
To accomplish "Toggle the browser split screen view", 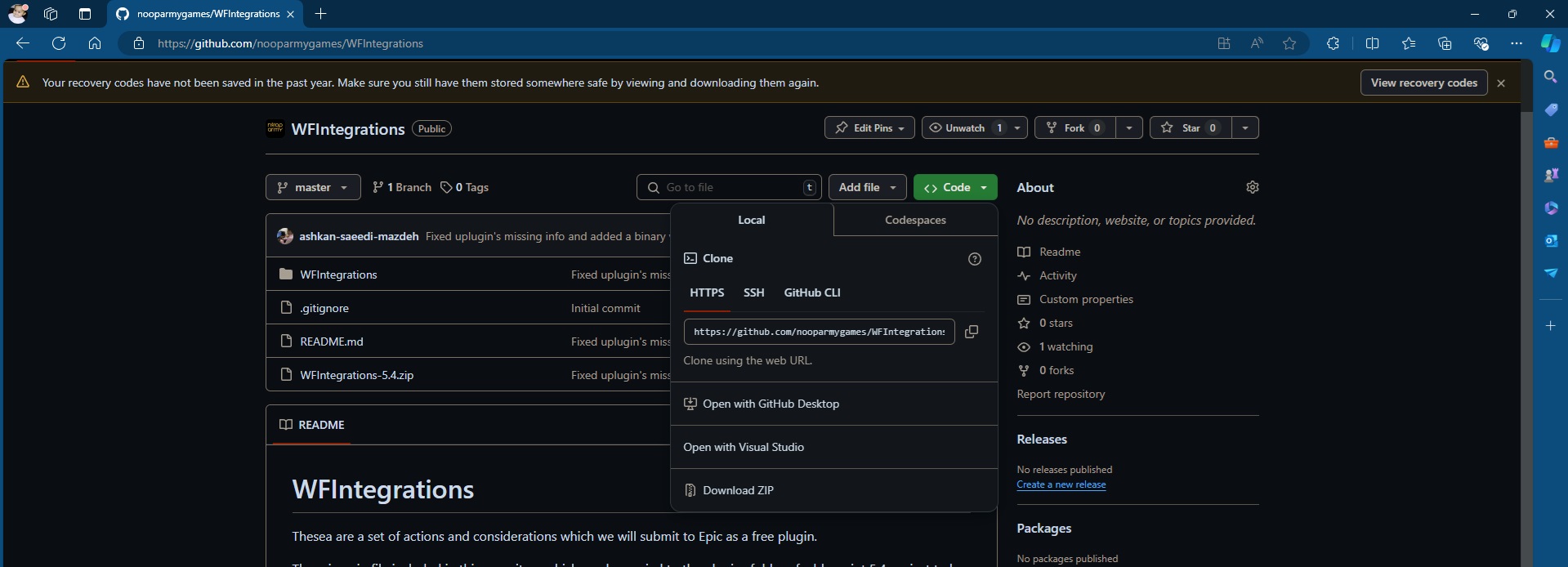I will pos(1372,43).
